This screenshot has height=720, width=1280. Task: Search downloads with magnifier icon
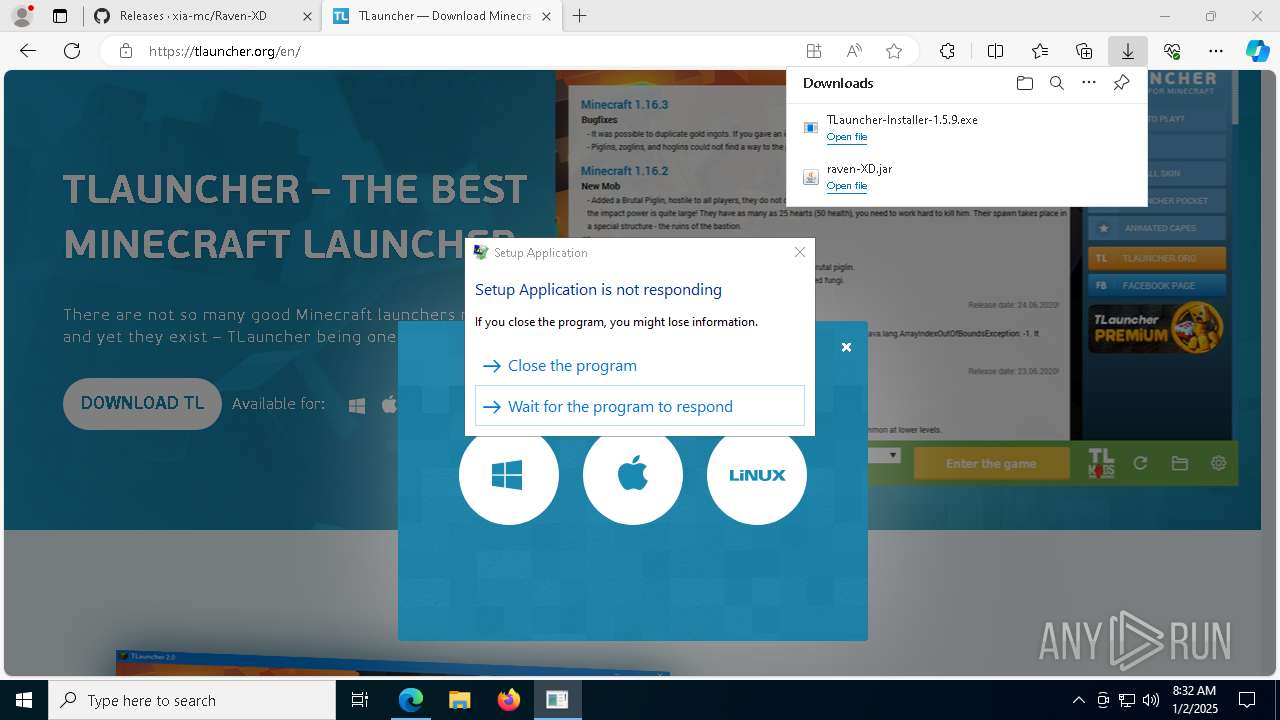click(1056, 83)
